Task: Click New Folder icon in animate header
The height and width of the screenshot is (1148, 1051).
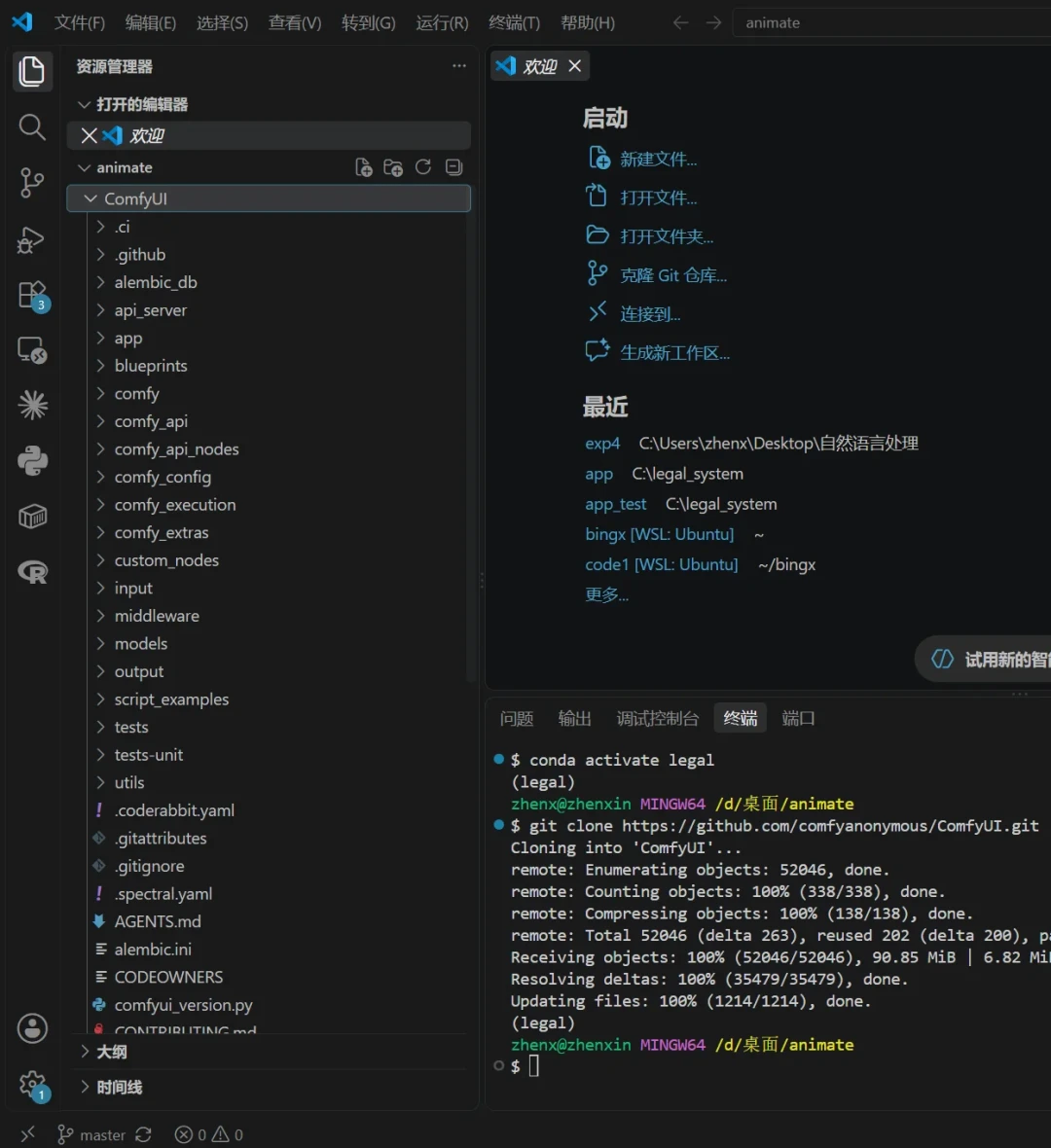Action: pyautogui.click(x=393, y=167)
